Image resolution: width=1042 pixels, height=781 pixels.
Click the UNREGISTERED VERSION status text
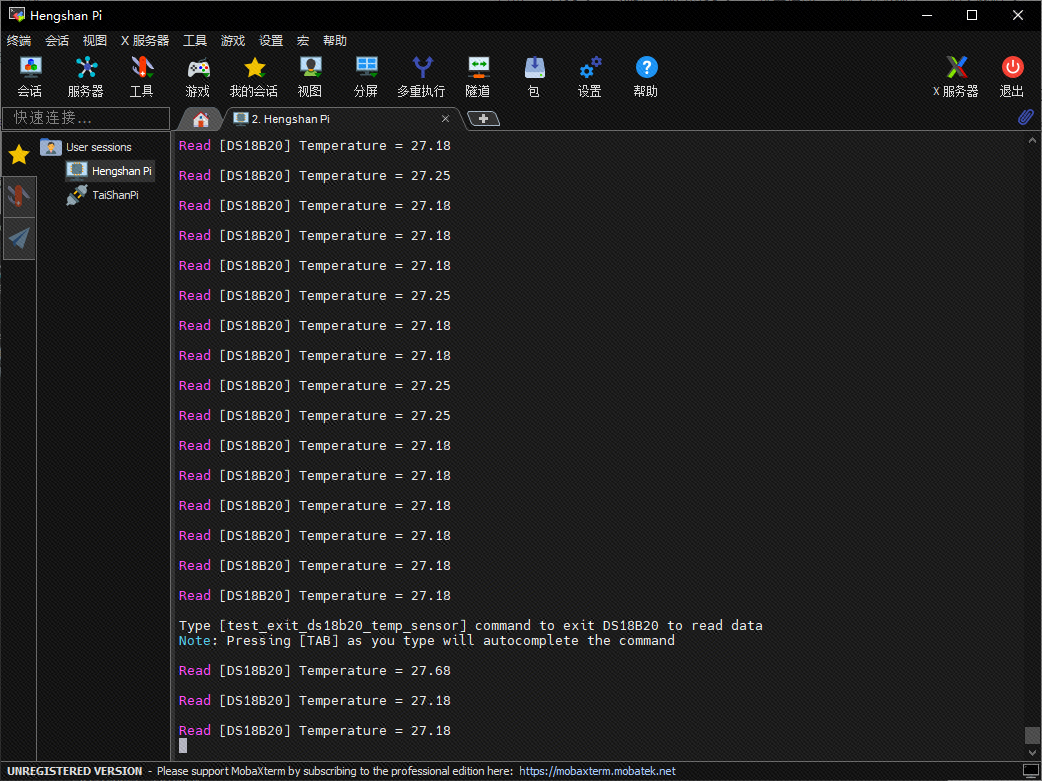(x=74, y=771)
